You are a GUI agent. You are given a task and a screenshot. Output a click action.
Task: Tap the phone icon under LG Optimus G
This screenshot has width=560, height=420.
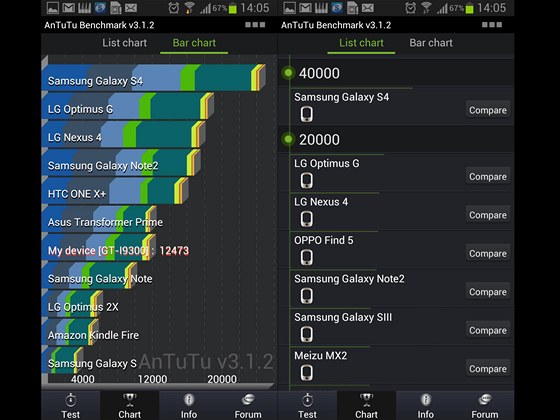(x=306, y=180)
